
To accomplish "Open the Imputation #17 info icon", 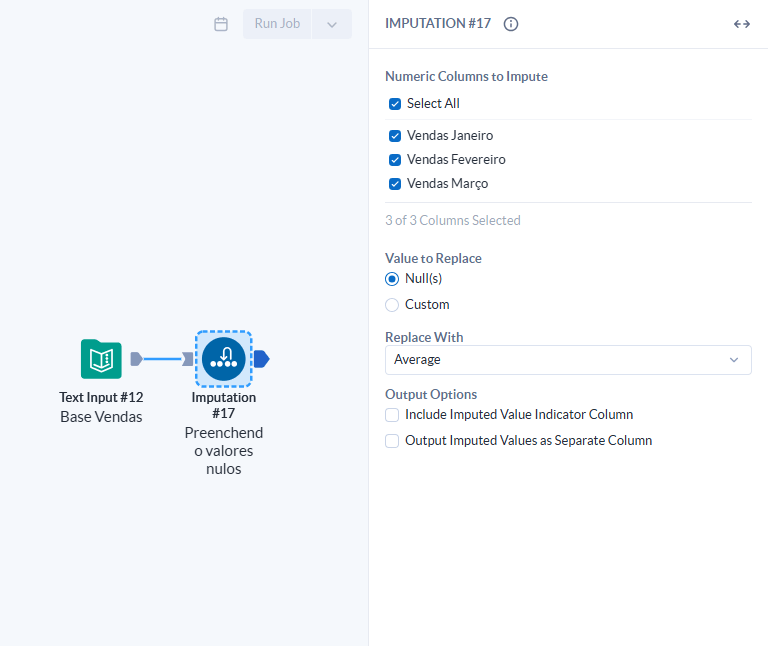I will click(x=510, y=24).
